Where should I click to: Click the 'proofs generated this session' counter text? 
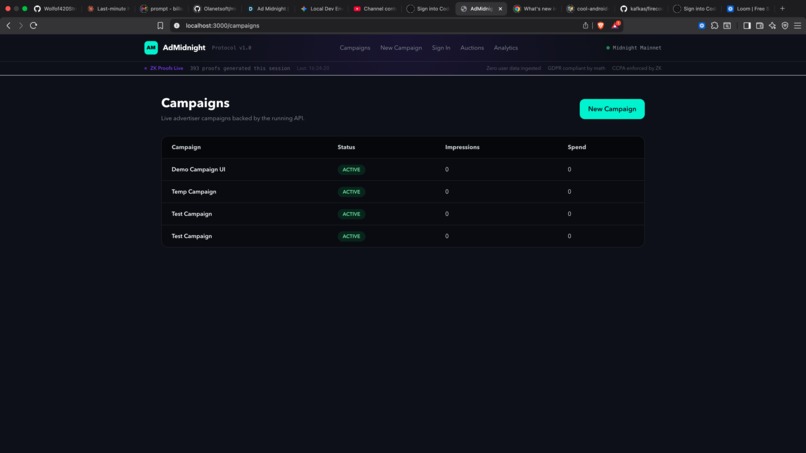(x=240, y=68)
